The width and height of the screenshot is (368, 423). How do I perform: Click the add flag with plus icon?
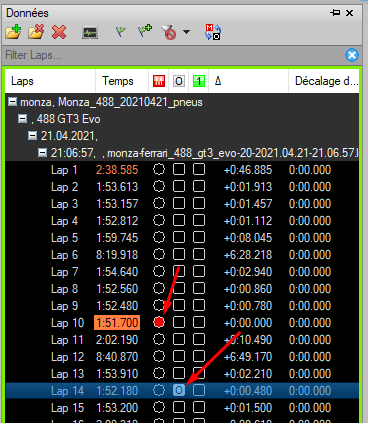(144, 31)
